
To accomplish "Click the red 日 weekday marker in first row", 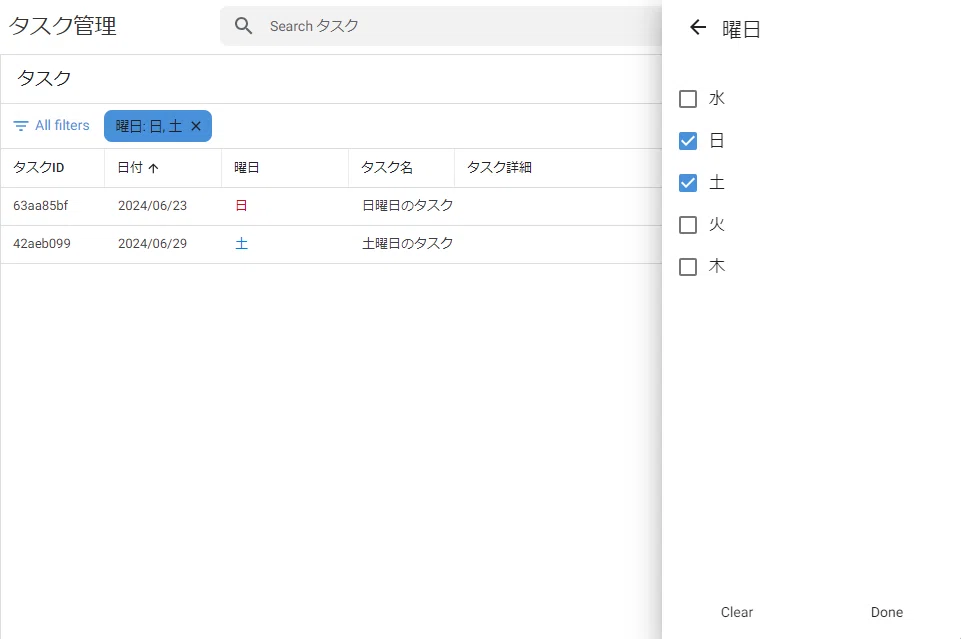I will pos(241,205).
